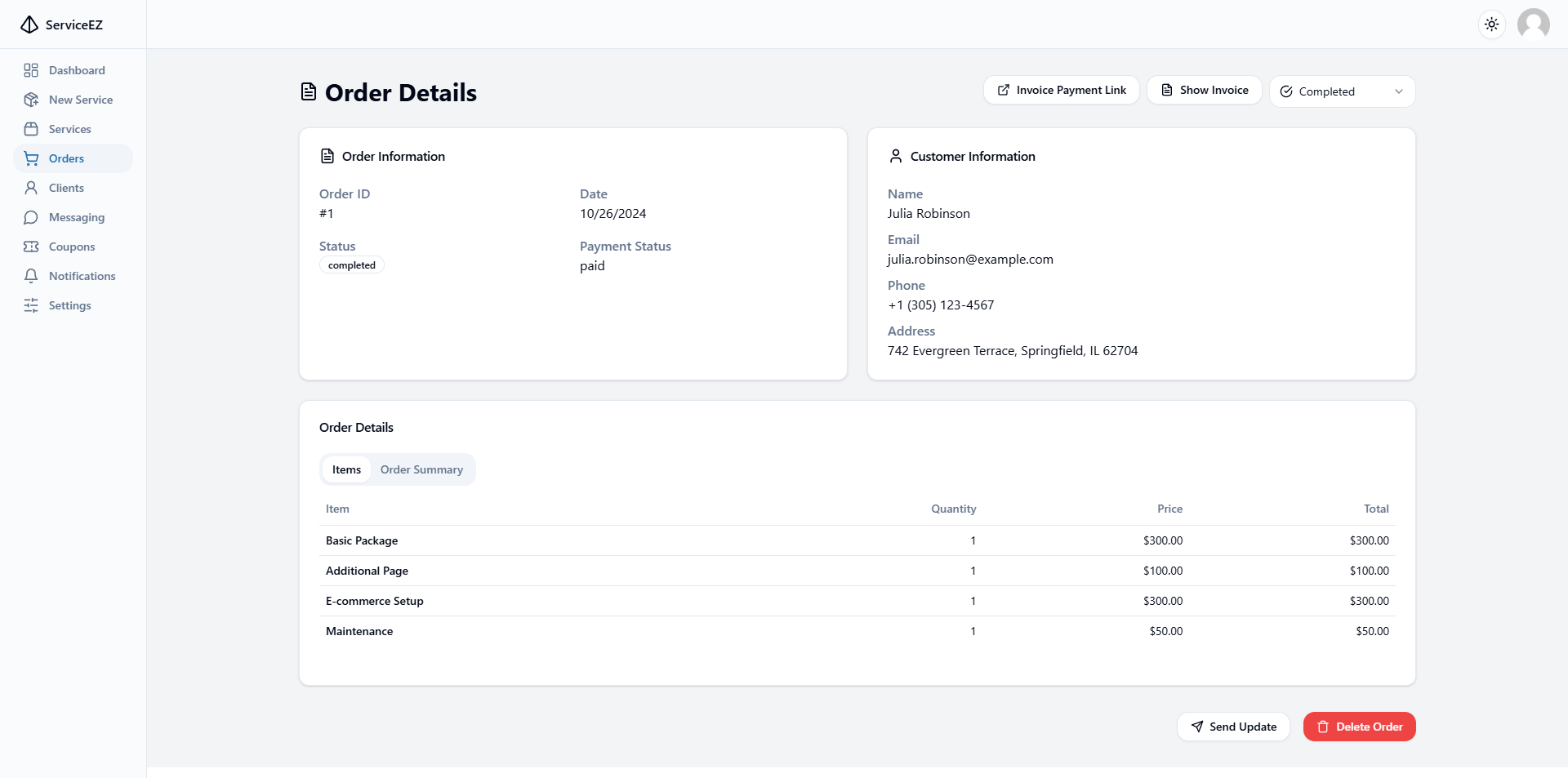Image resolution: width=1568 pixels, height=778 pixels.
Task: Click the ServiceEZ logo icon
Action: coord(29,24)
